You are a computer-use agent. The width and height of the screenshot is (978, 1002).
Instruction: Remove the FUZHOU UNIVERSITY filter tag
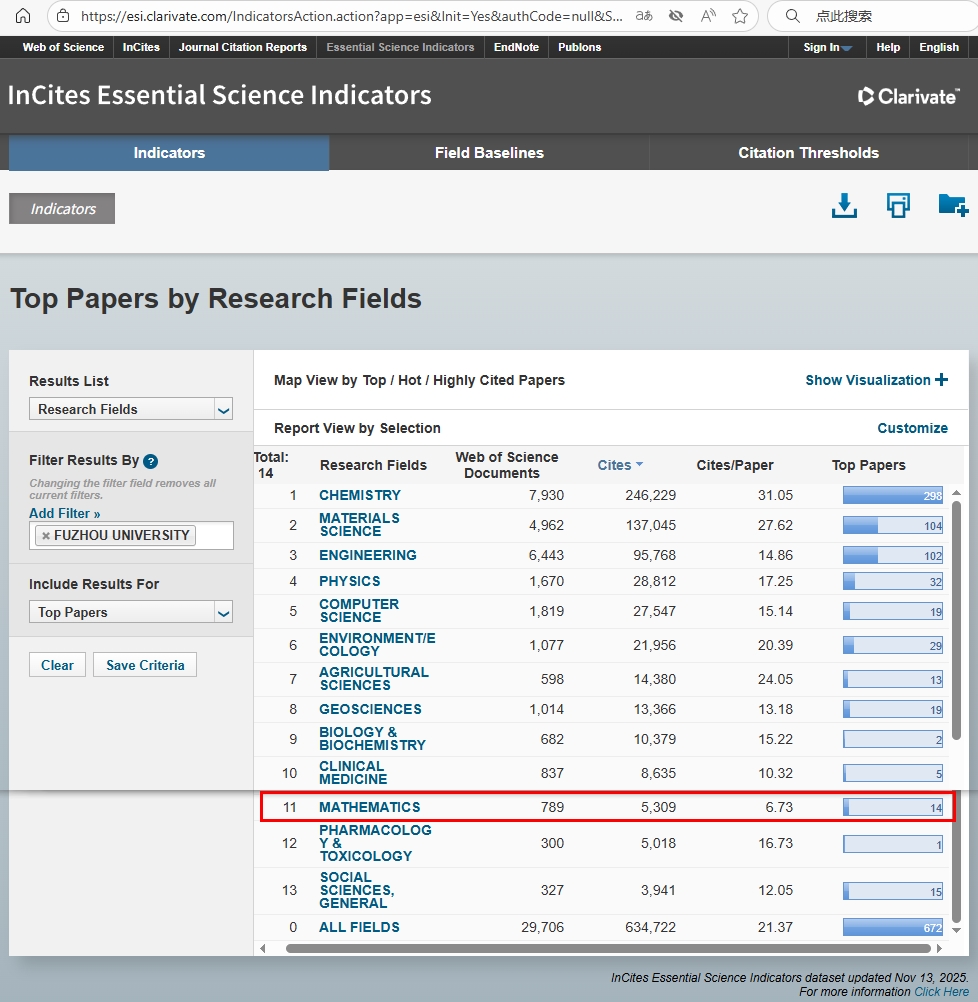(x=45, y=536)
